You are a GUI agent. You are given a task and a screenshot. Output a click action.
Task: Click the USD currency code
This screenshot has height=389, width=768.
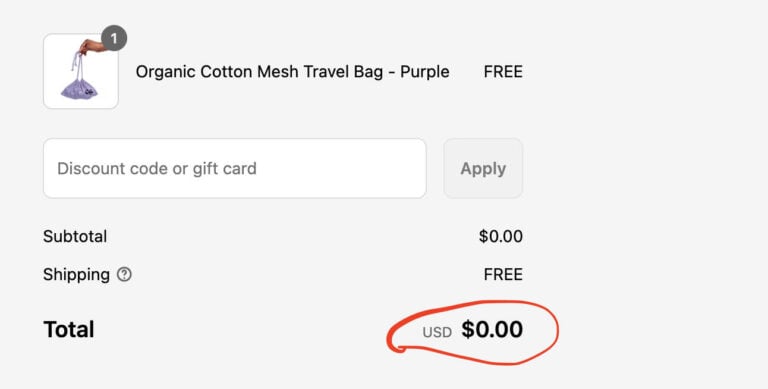[437, 332]
